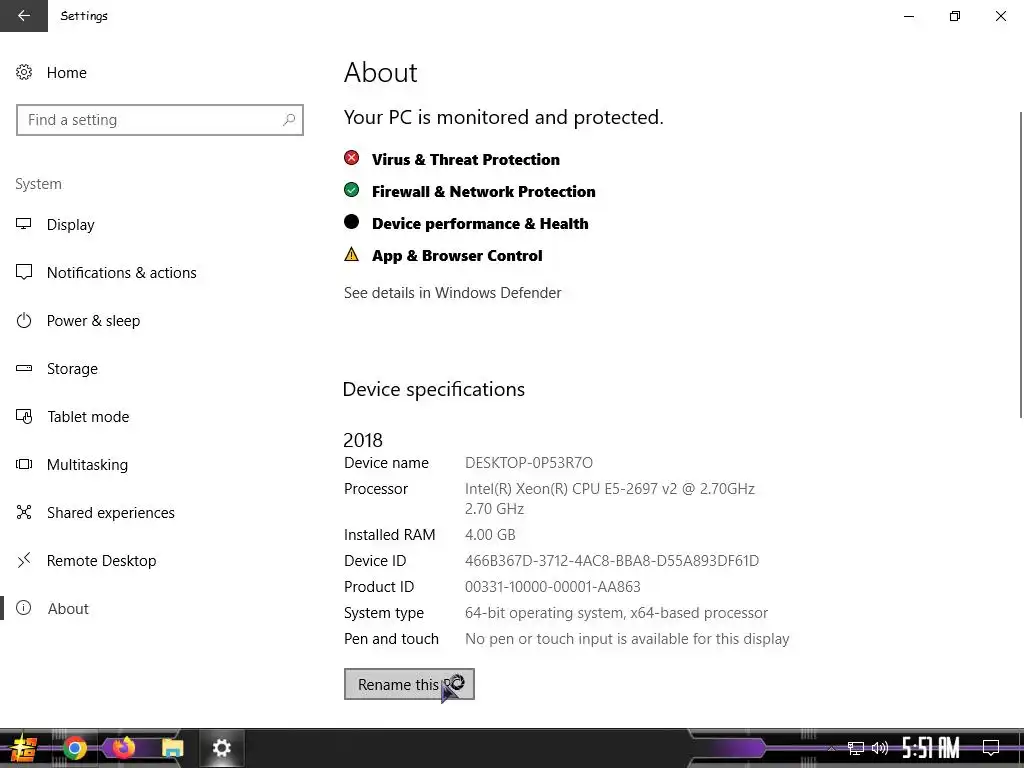Open See details in Windows Defender link

453,293
